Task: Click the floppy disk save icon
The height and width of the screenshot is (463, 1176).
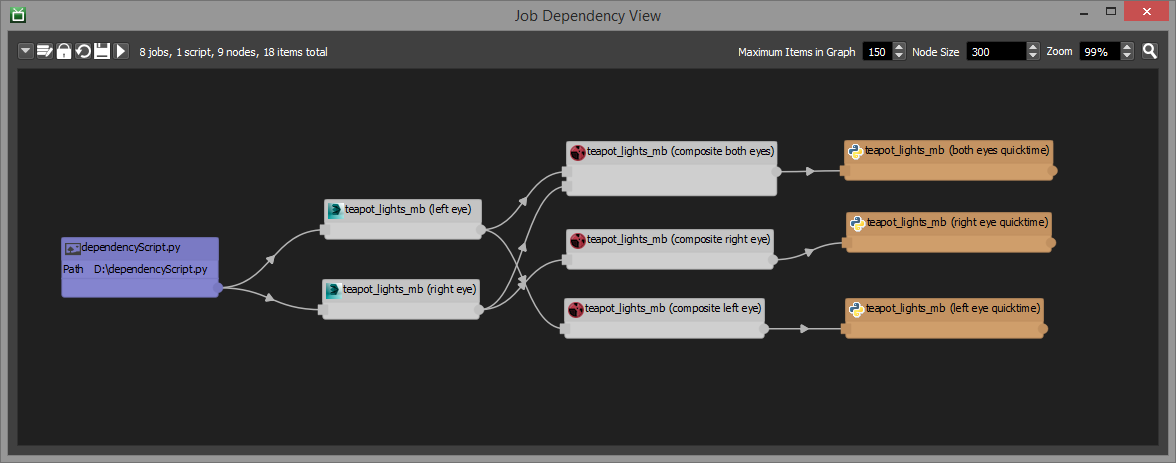Action: coord(102,51)
